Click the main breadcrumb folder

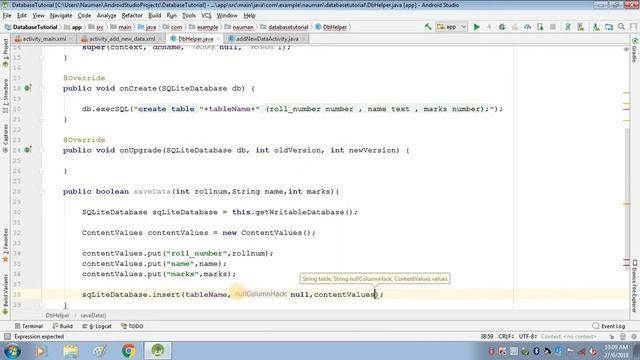pos(121,27)
